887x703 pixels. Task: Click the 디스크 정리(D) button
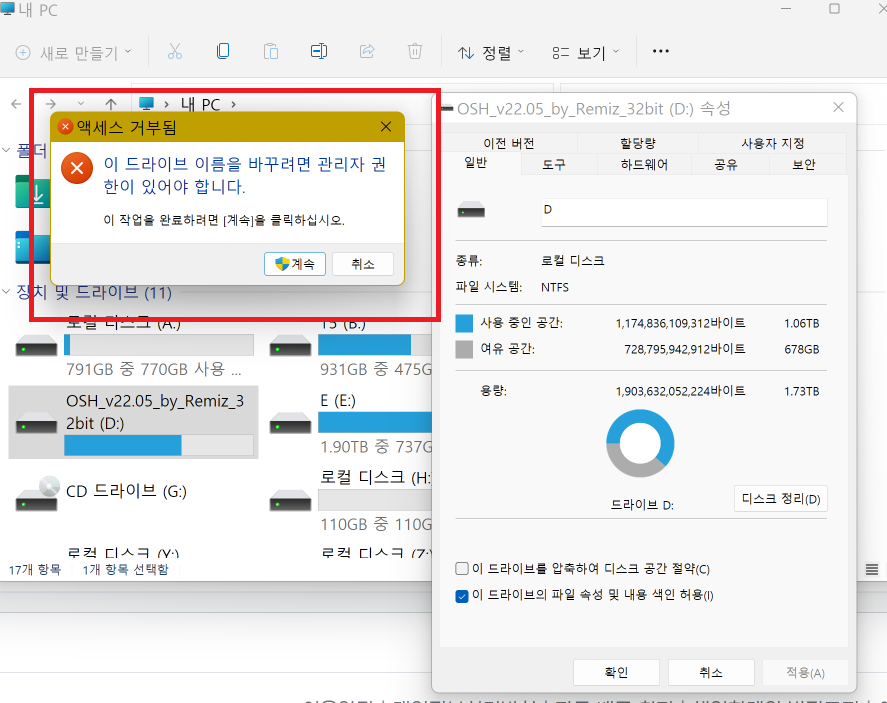(x=781, y=499)
